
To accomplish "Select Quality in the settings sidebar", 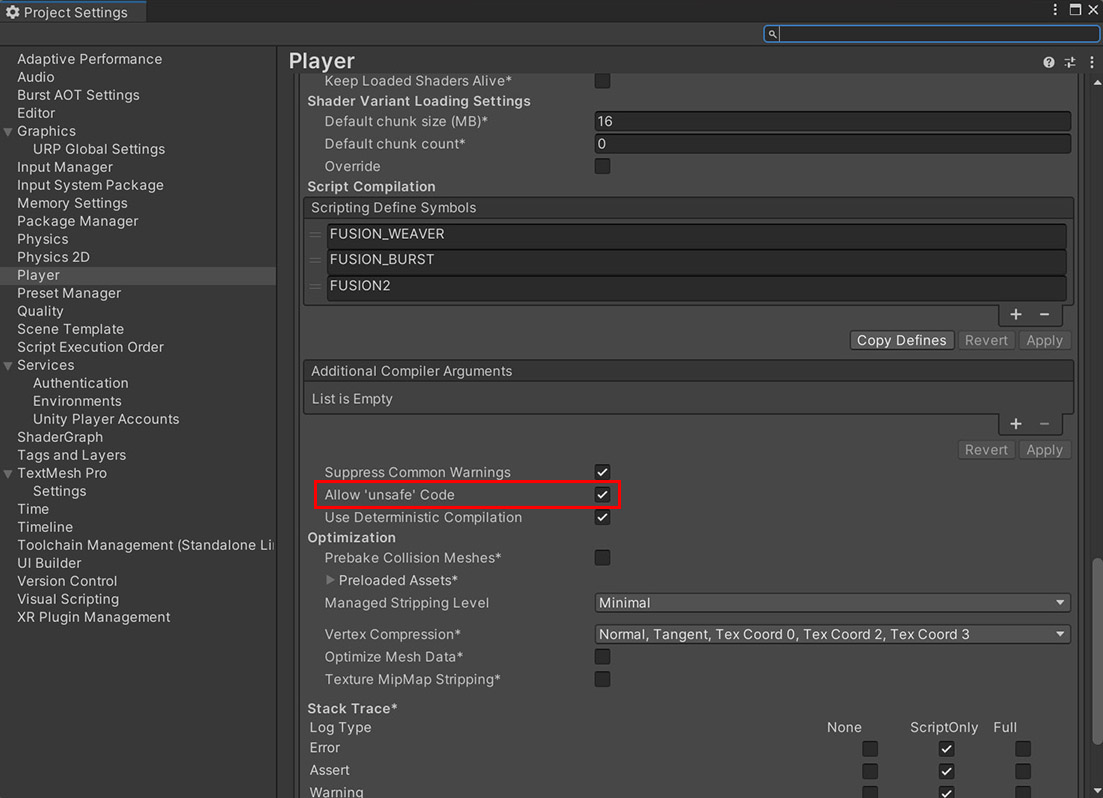I will coord(40,311).
